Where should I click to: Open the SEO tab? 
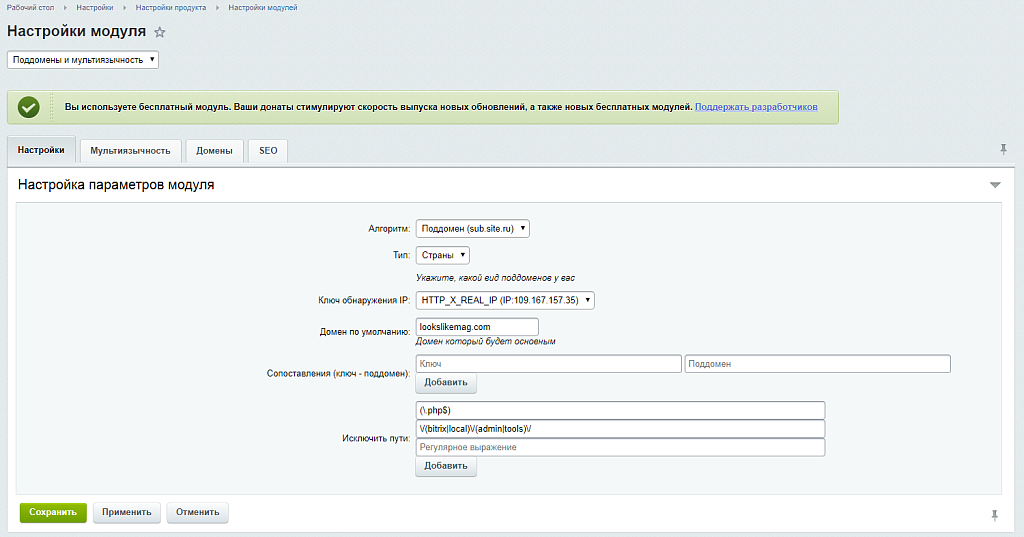[x=268, y=151]
